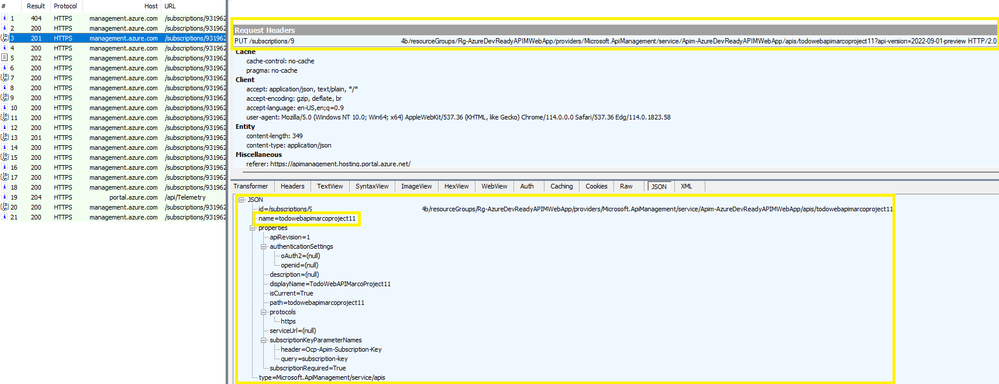Open the TextView tab

330,187
